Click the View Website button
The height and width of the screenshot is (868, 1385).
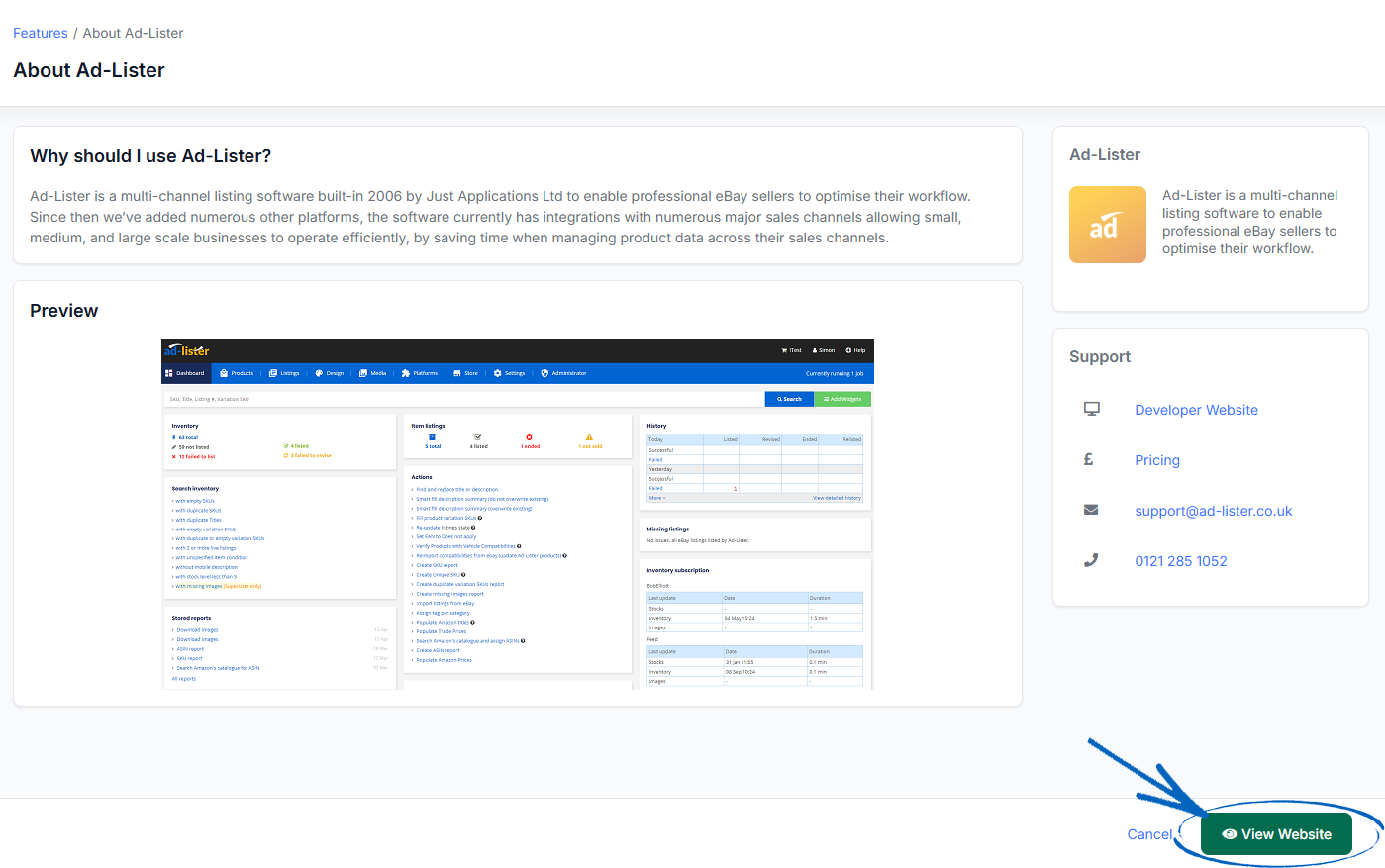1276,834
